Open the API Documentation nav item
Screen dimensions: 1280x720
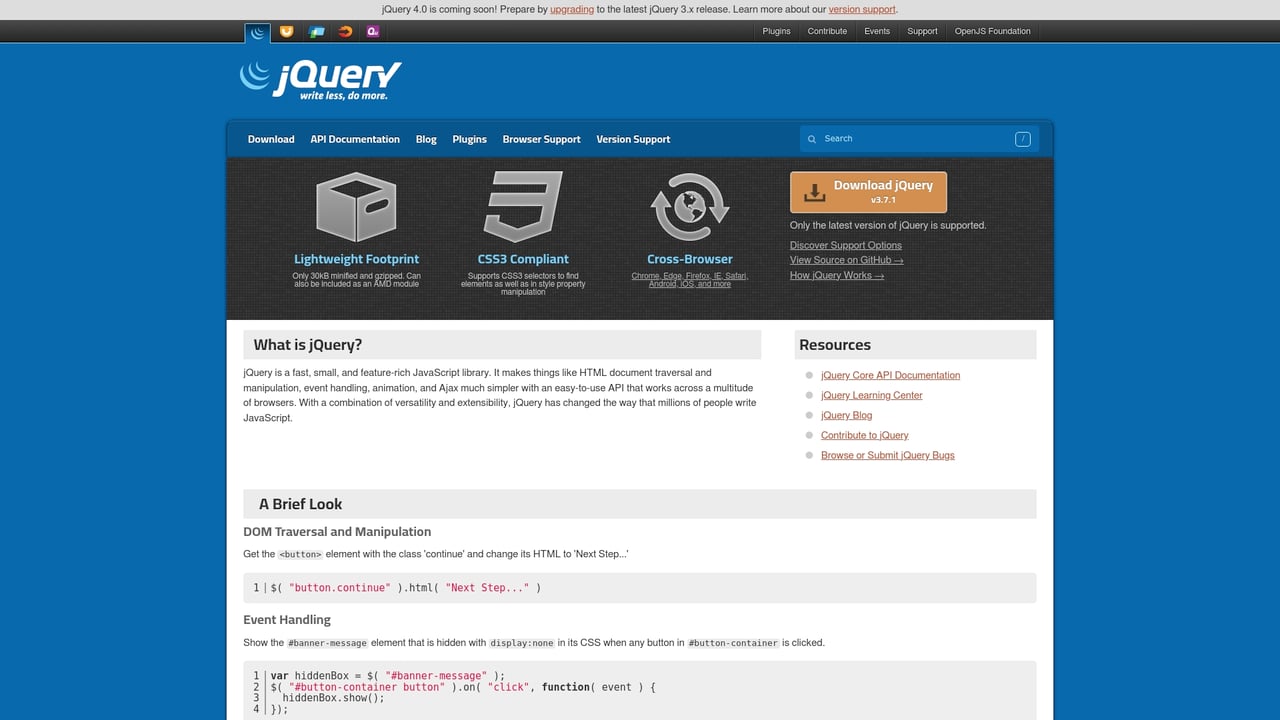[355, 139]
